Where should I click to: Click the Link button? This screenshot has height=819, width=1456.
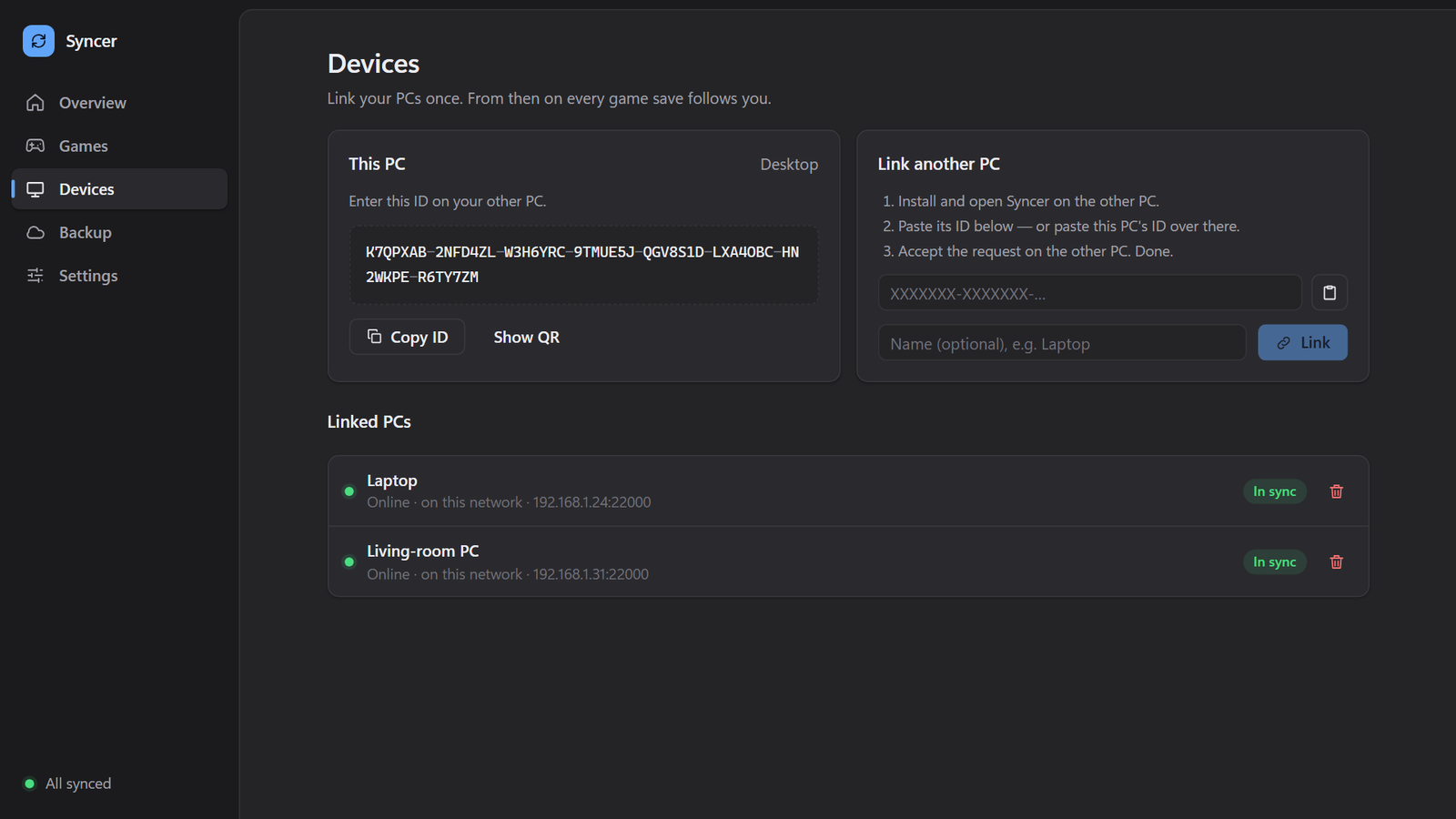point(1302,342)
